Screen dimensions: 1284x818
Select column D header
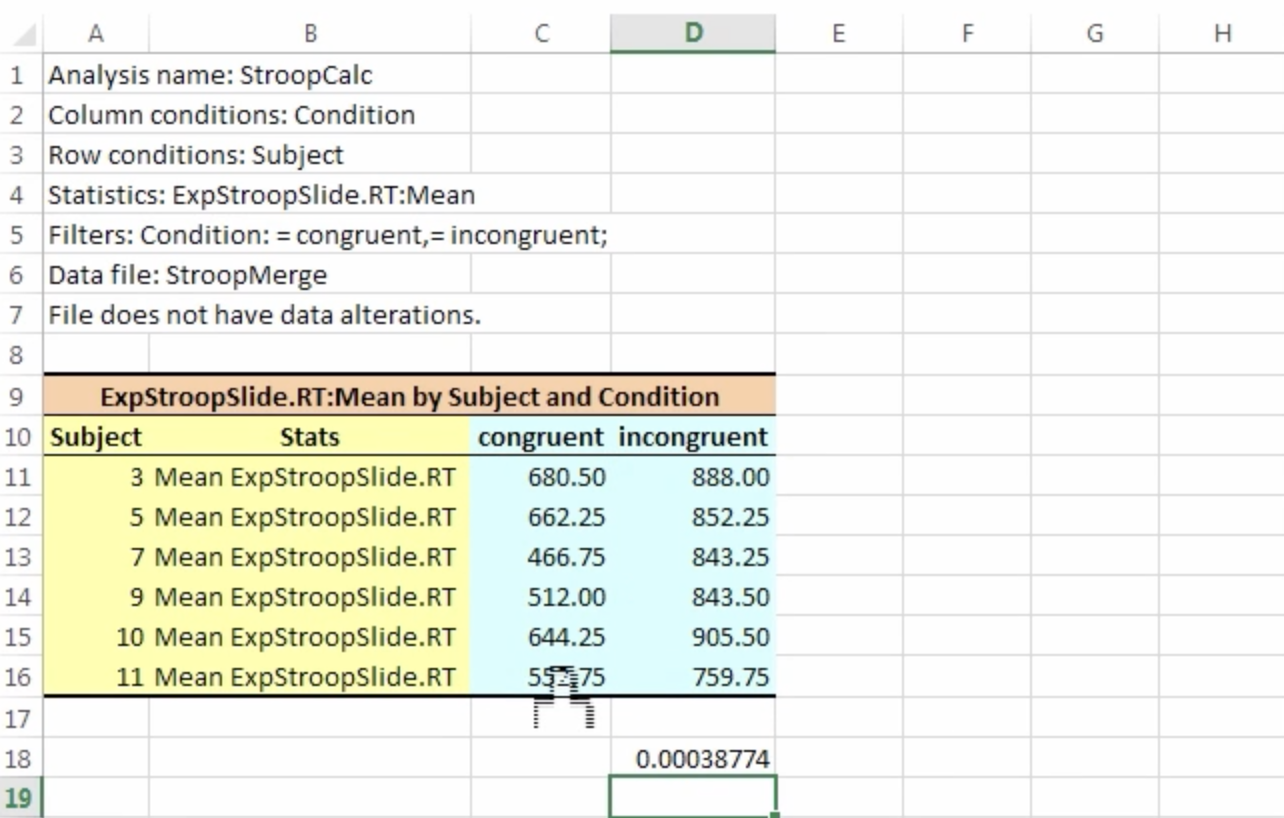pos(692,34)
